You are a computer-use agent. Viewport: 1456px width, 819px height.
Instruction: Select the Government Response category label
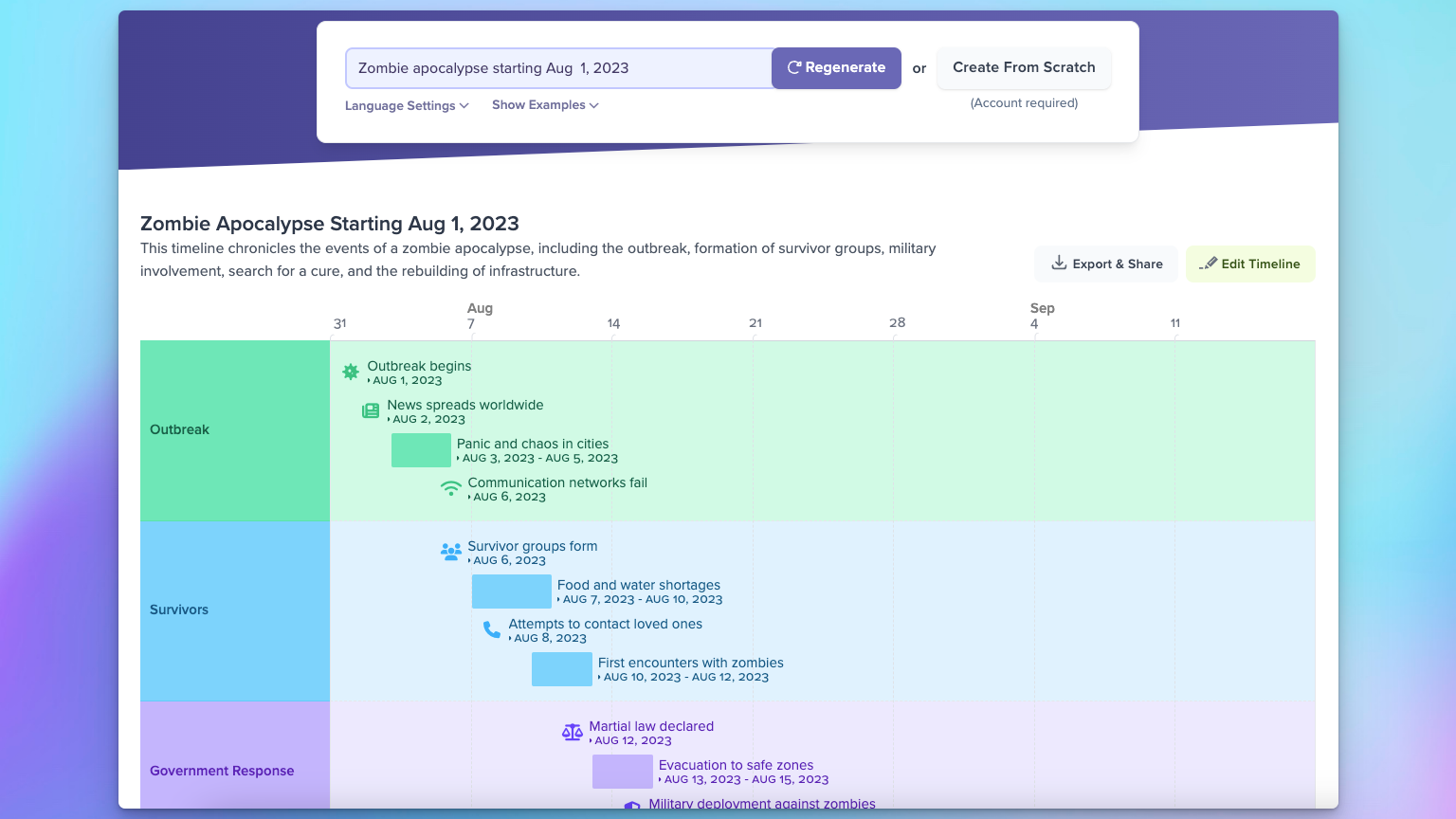[x=222, y=771]
